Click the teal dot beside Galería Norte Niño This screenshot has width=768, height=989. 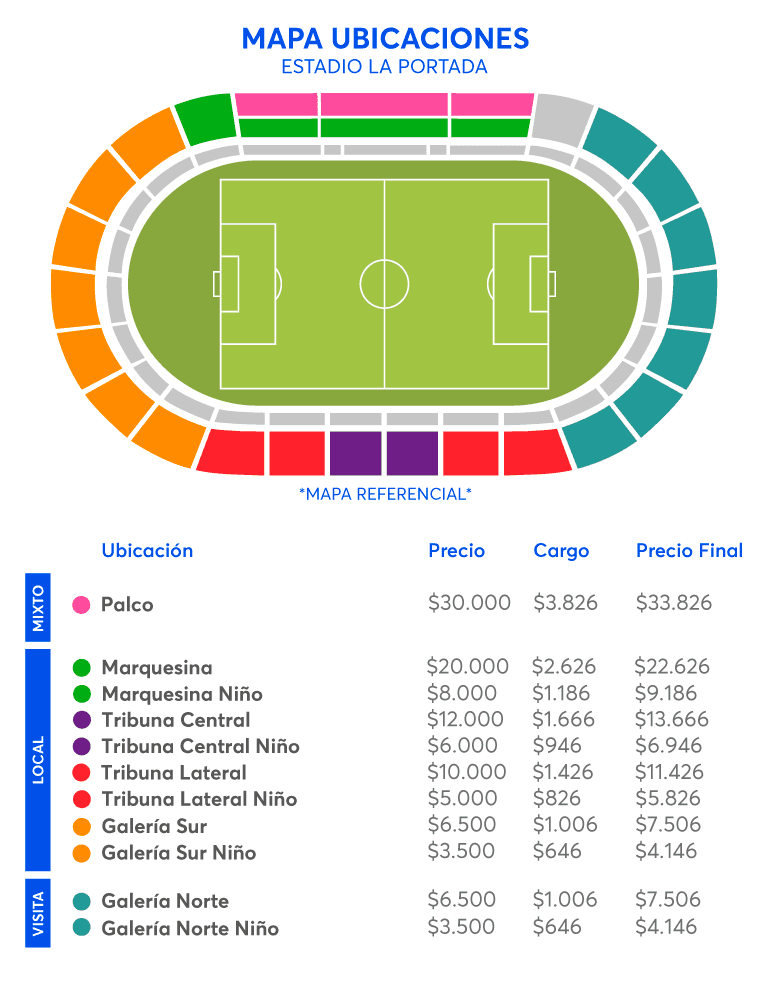click(82, 928)
